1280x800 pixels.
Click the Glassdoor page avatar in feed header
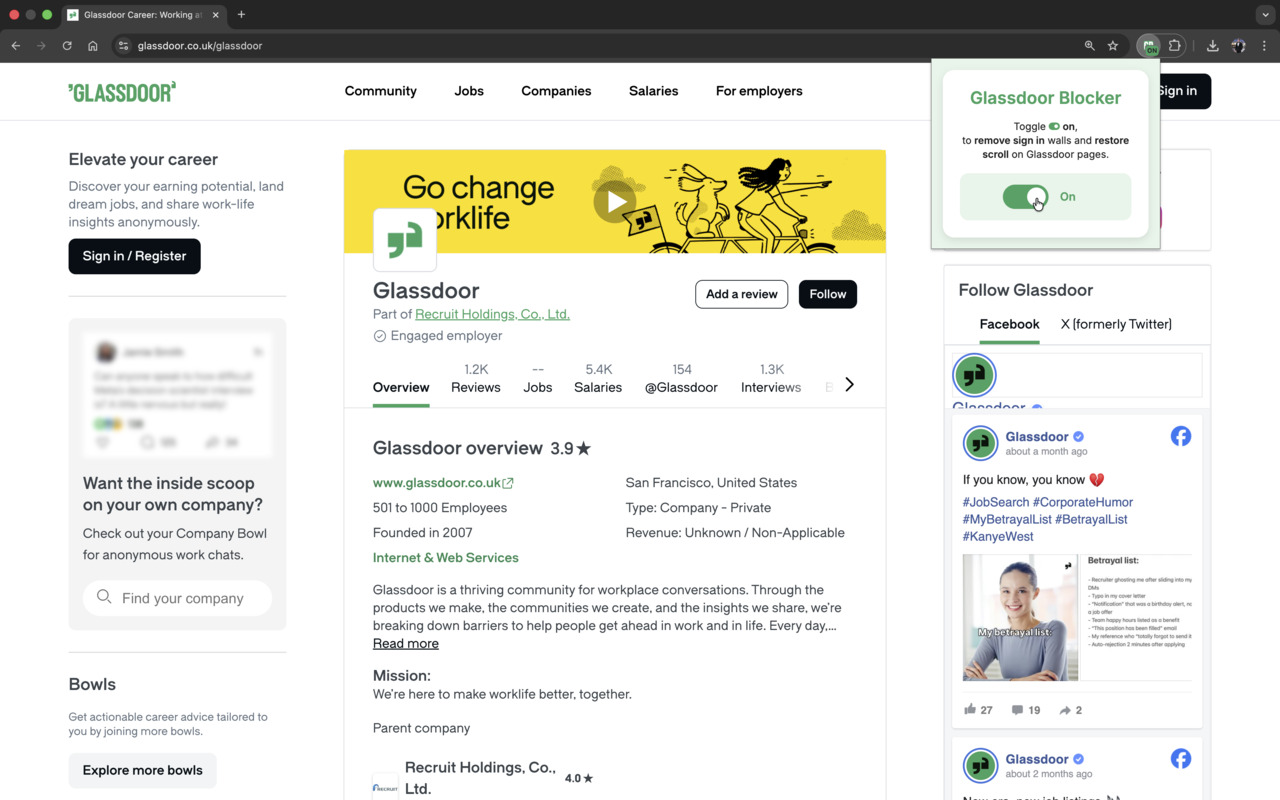pos(974,376)
